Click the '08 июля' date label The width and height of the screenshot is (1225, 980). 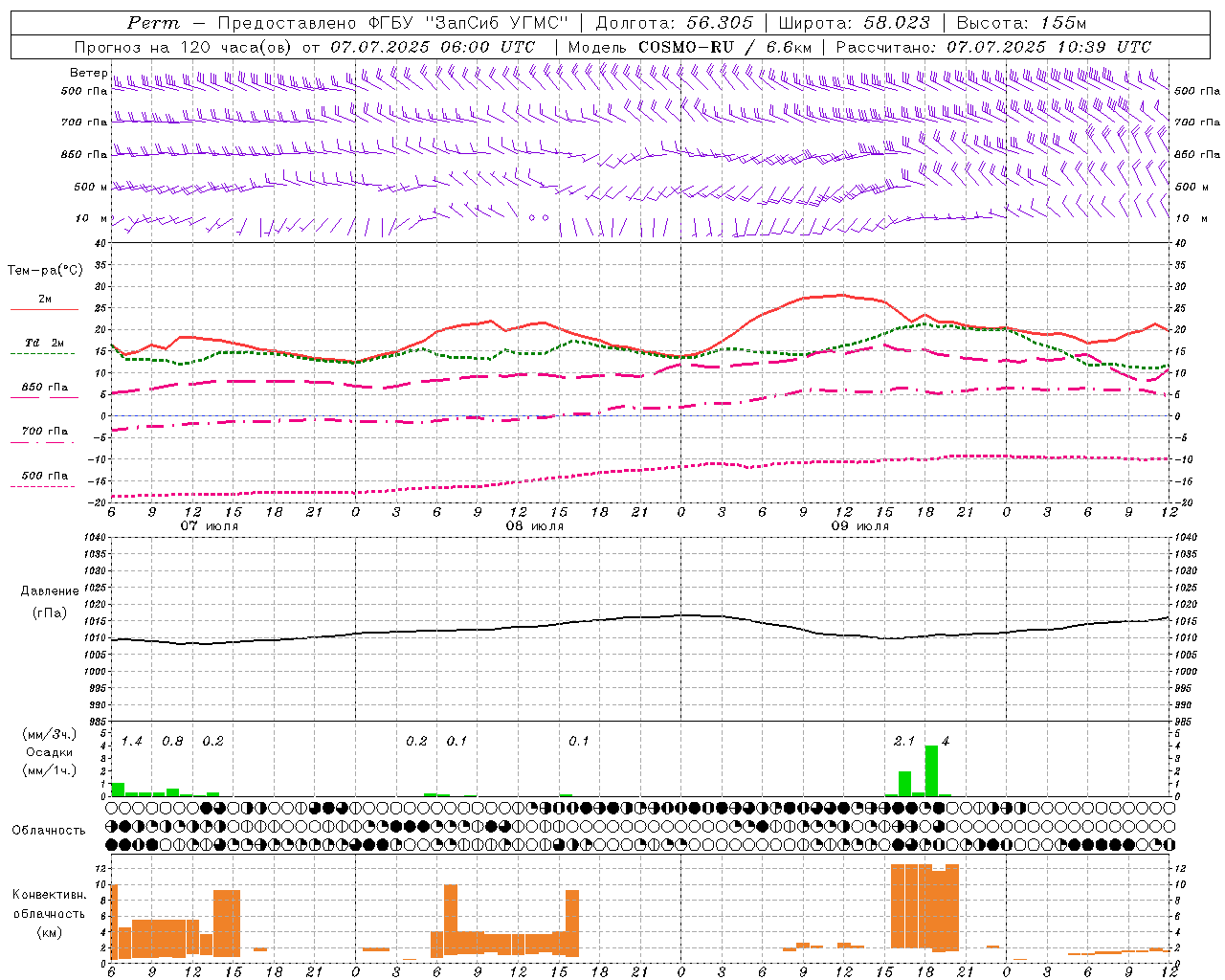(x=535, y=526)
